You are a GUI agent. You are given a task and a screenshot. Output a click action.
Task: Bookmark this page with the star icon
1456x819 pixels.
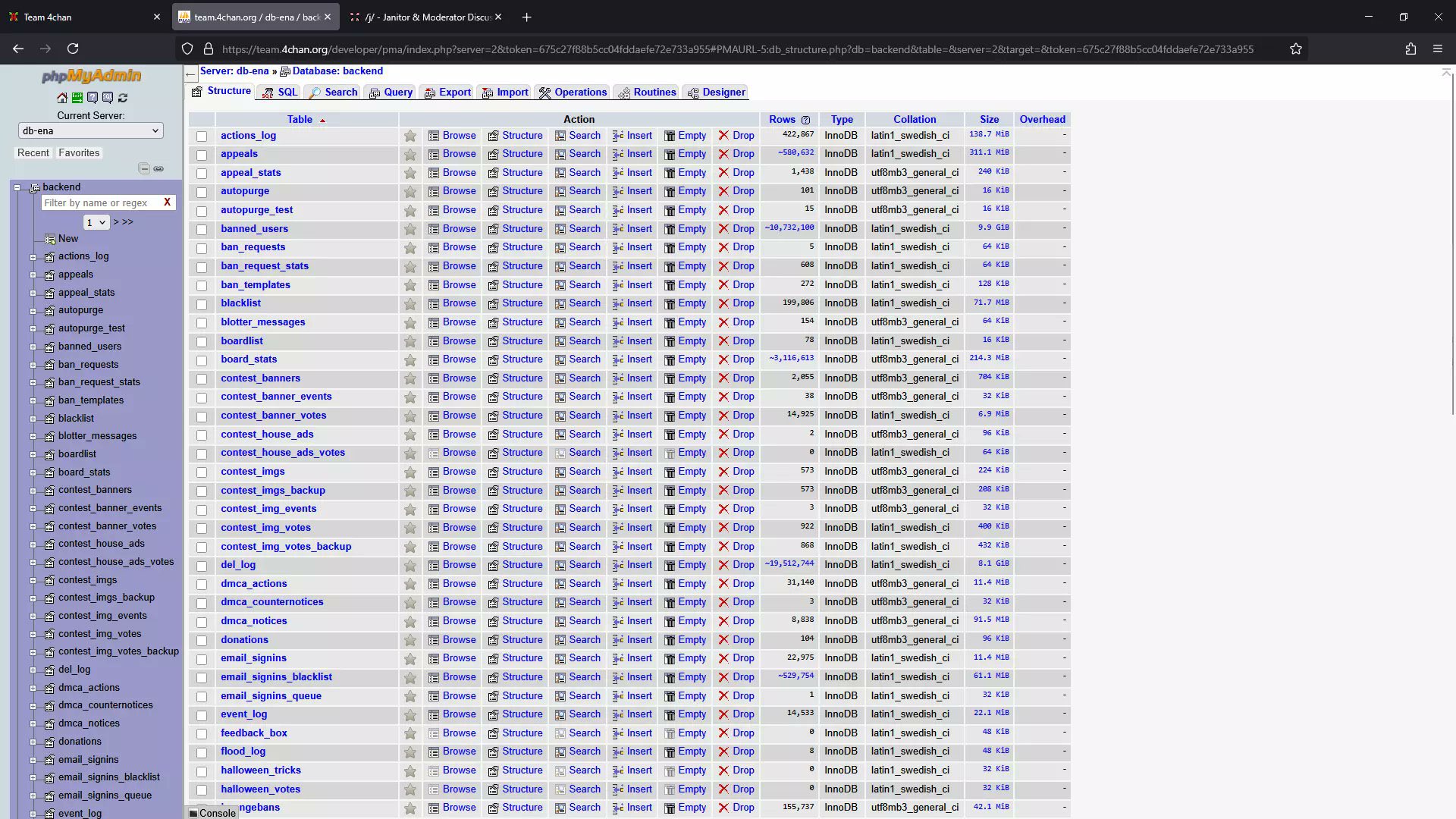[x=1296, y=49]
